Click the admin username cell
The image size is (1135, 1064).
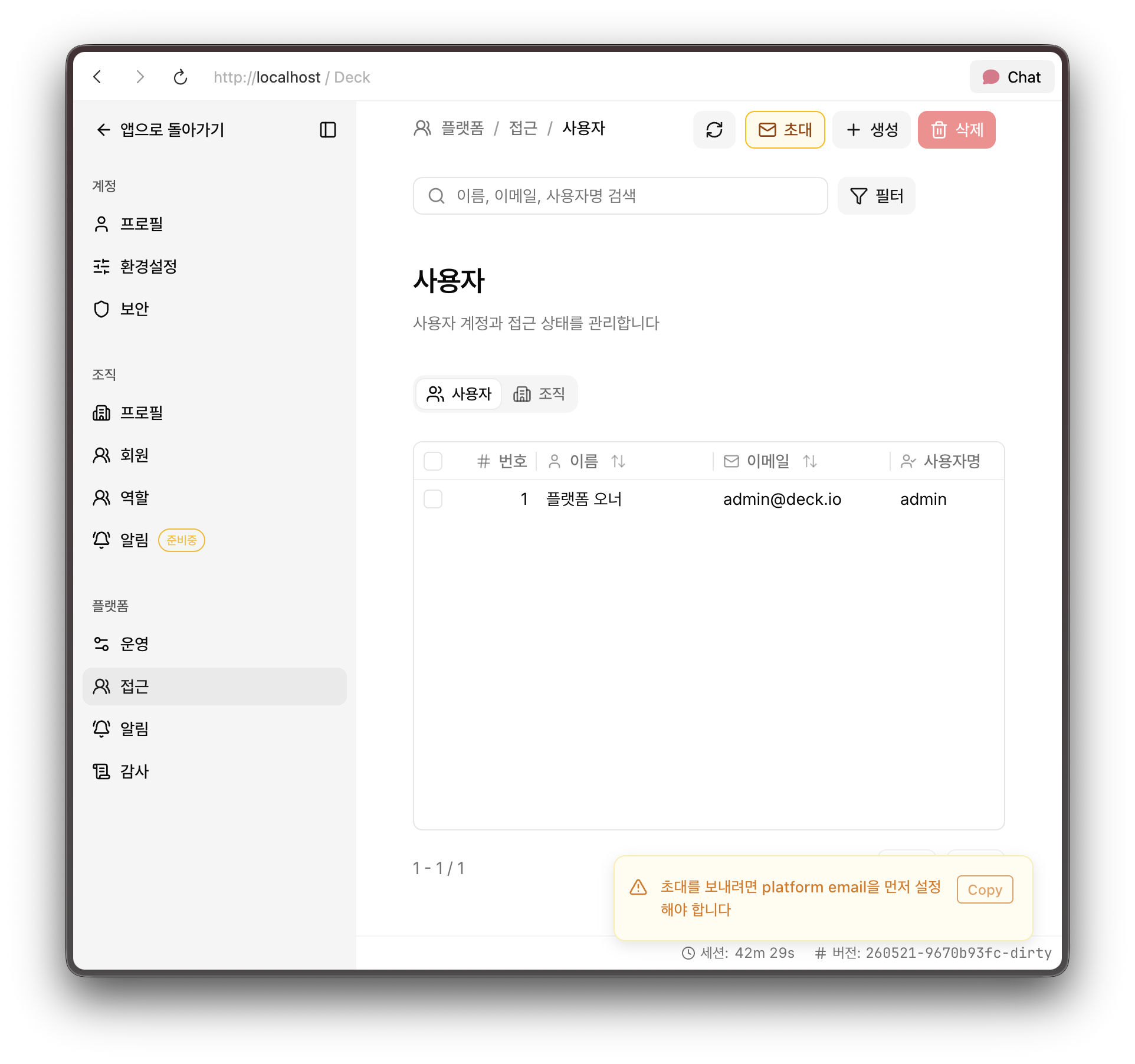point(923,499)
